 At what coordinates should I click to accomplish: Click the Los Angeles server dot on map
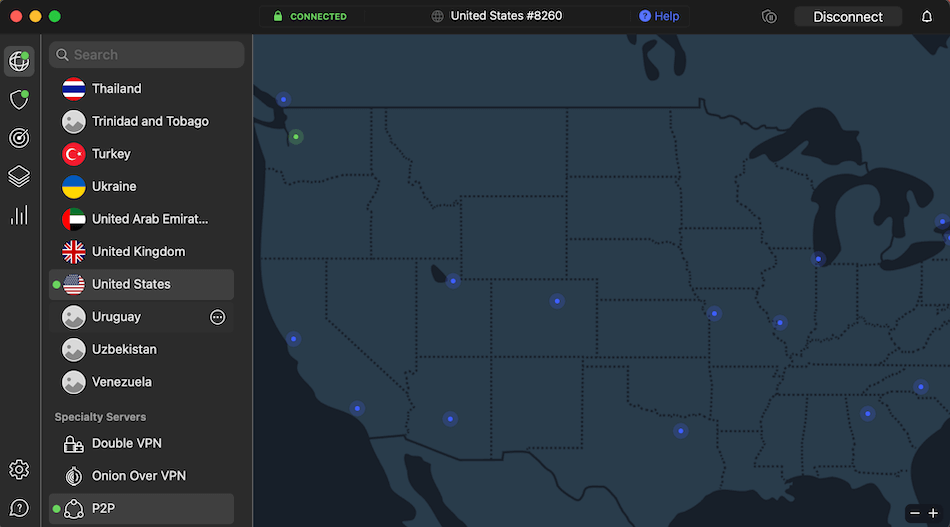click(x=357, y=408)
